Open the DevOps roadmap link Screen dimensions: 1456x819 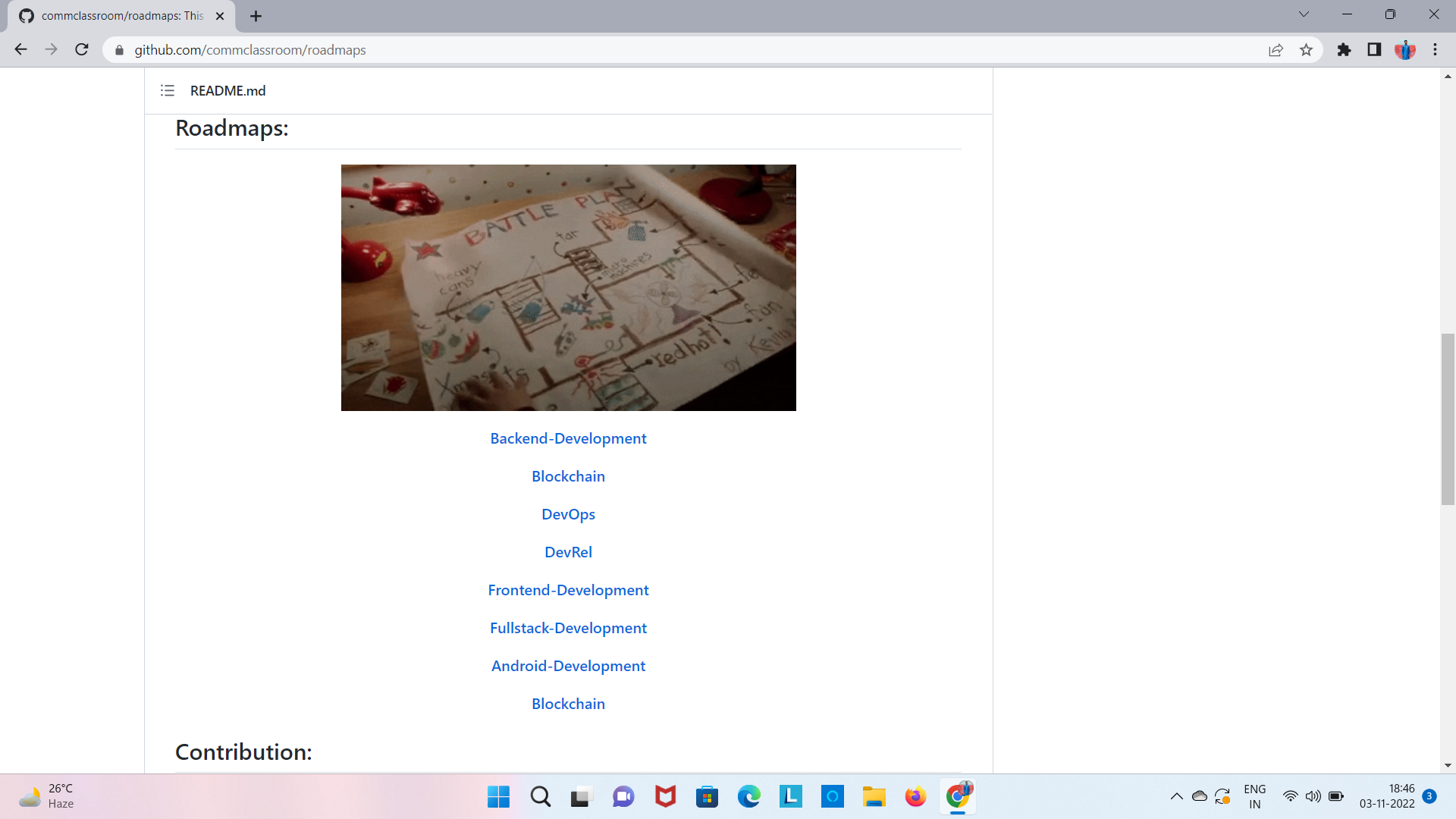568,513
